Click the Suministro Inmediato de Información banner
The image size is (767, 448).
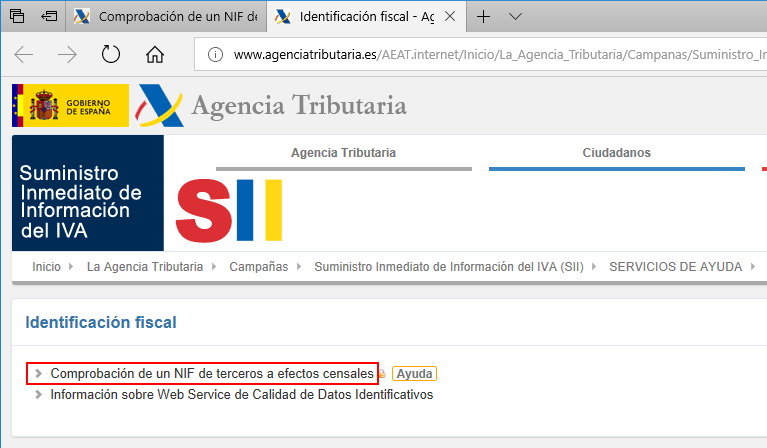88,193
